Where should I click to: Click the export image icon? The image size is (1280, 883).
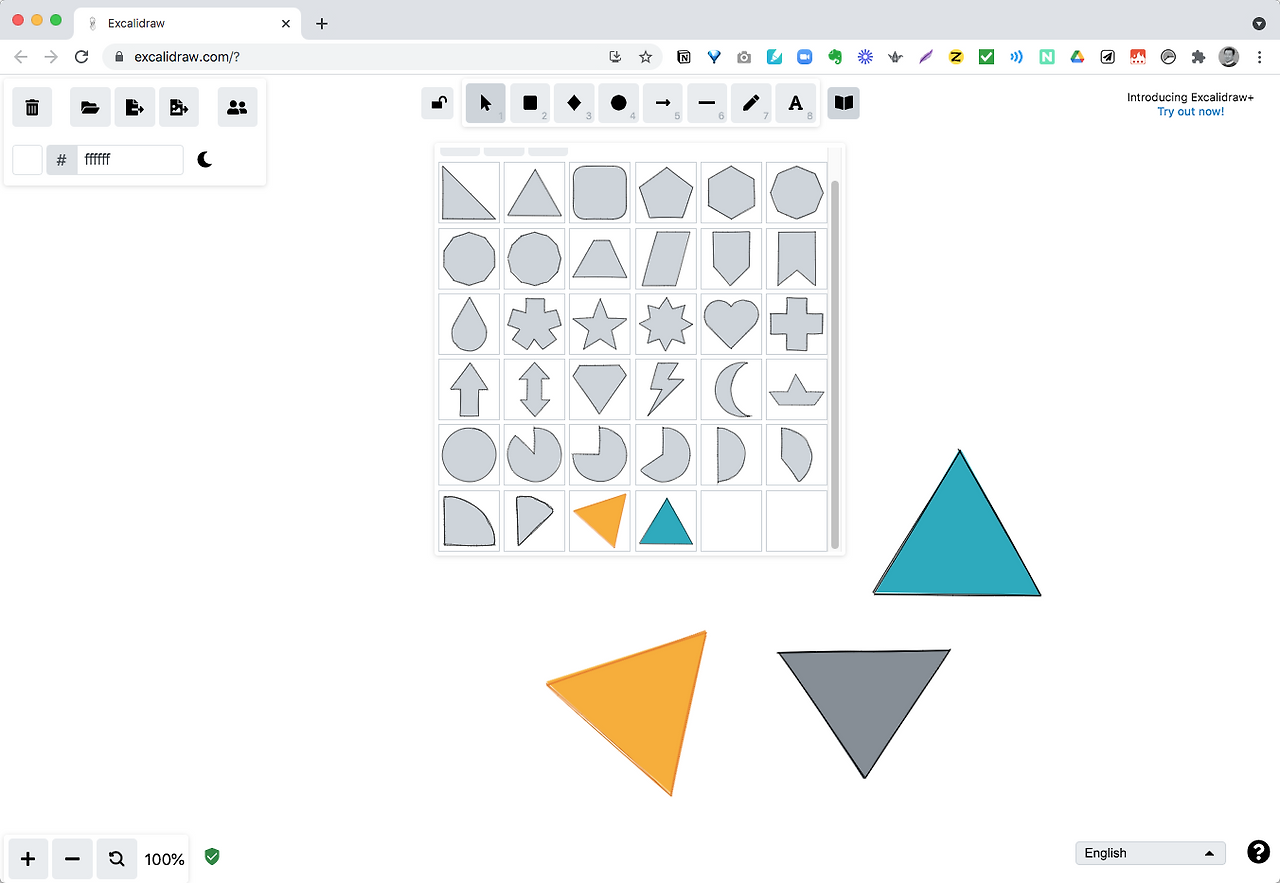pos(179,107)
